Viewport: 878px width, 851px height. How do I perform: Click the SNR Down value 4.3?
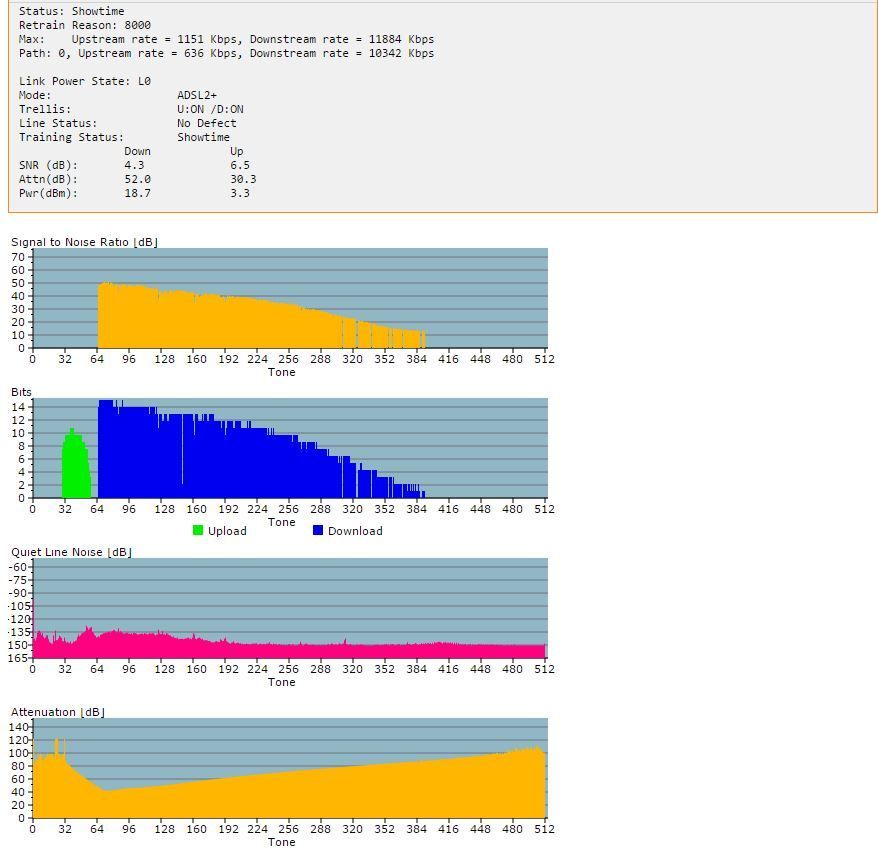tap(134, 165)
